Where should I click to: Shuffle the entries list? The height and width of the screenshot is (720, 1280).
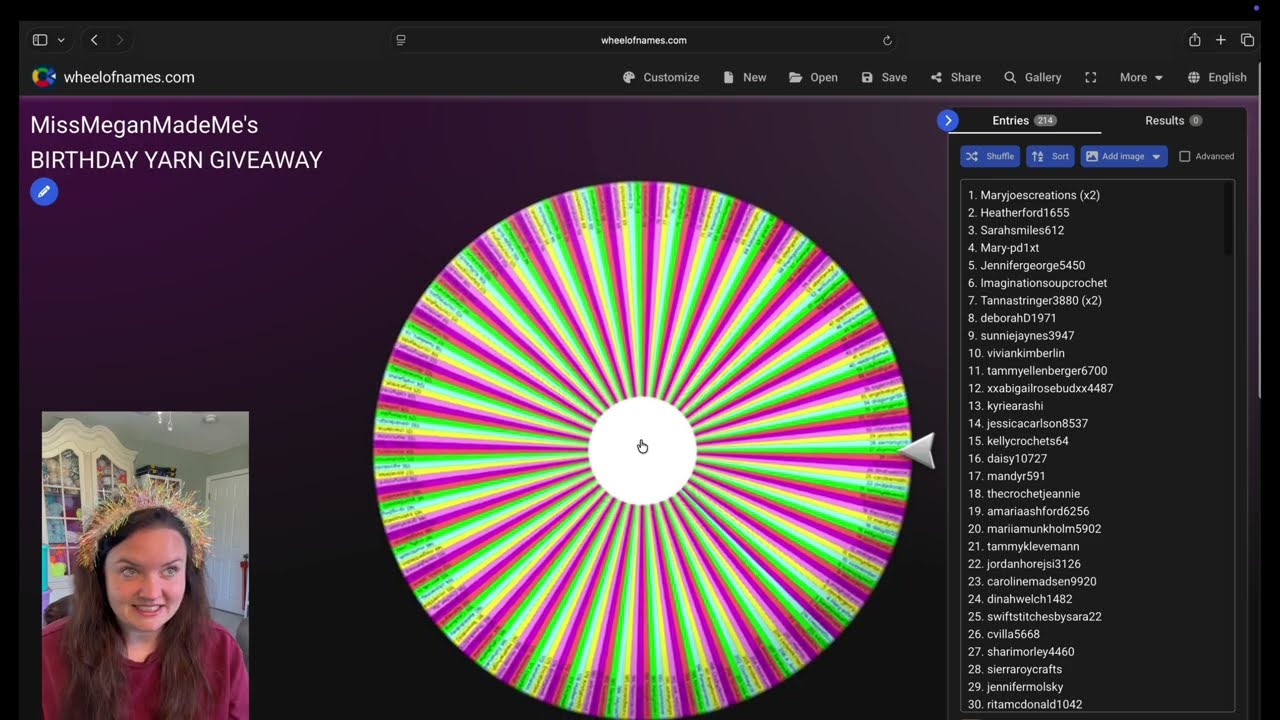pyautogui.click(x=990, y=156)
